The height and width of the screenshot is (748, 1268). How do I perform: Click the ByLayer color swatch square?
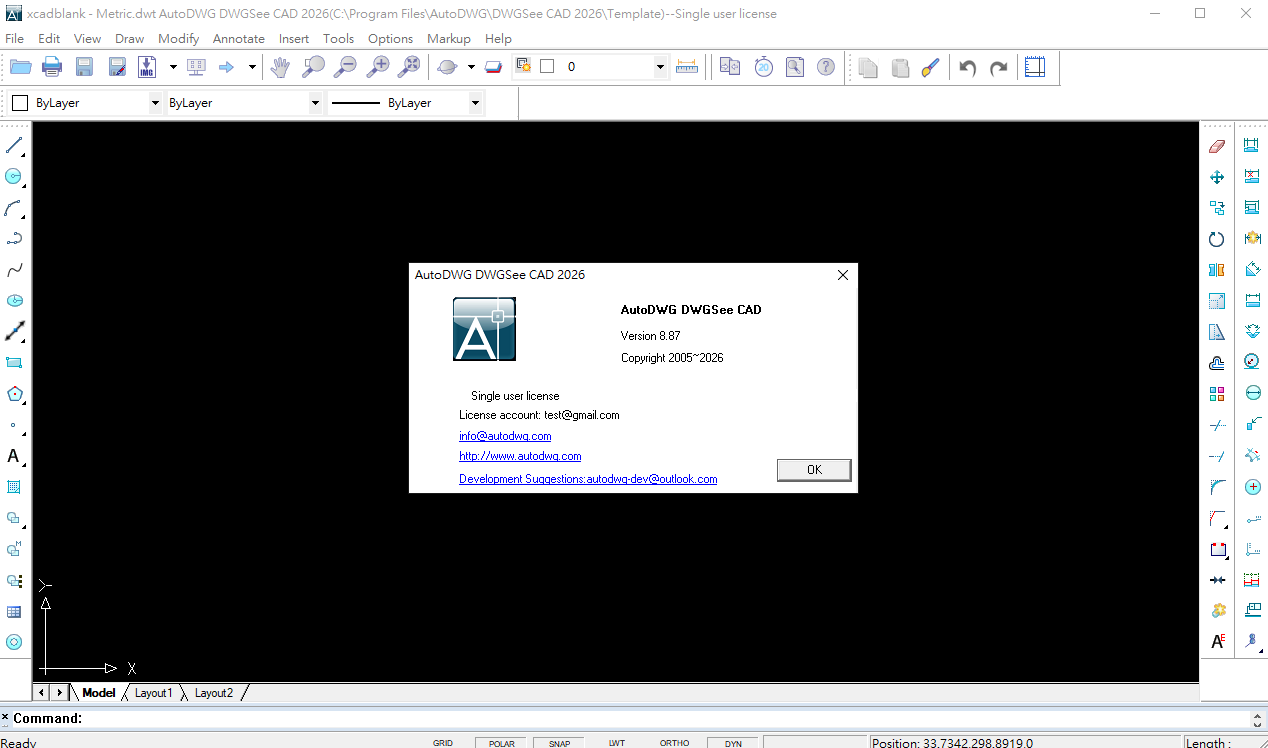coord(20,103)
